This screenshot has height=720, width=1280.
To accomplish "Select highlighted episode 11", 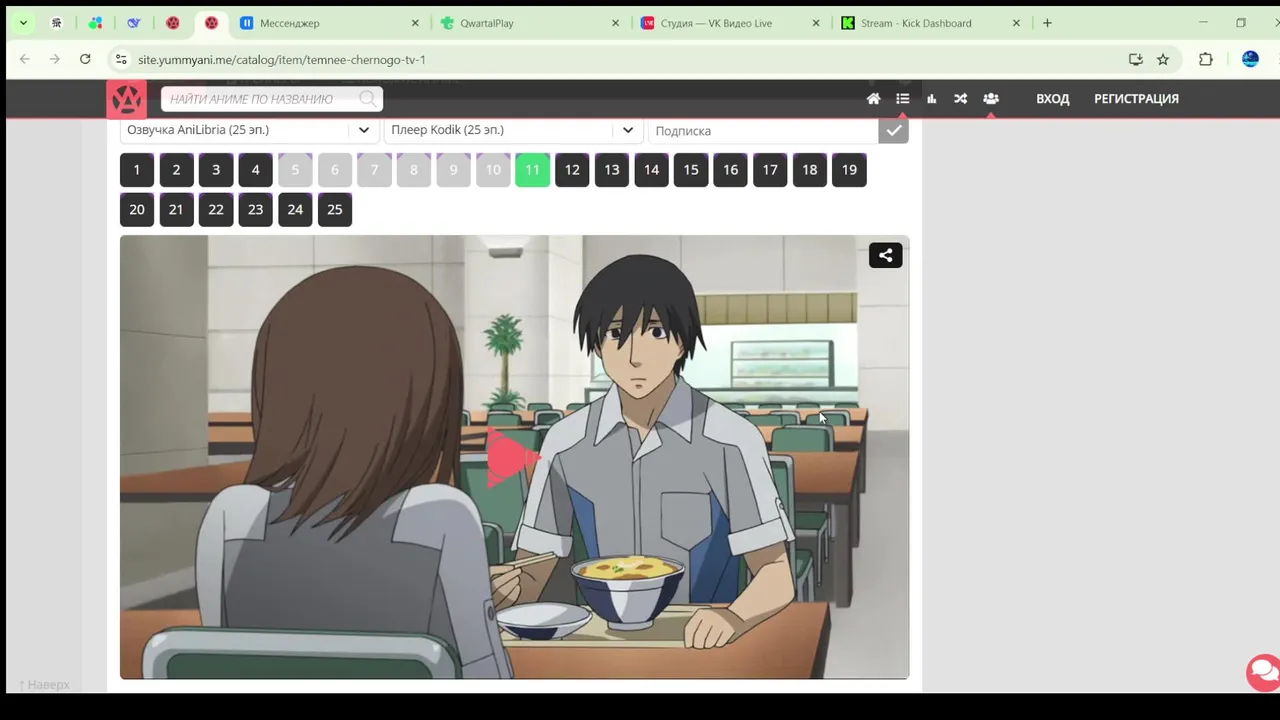I will pos(532,170).
